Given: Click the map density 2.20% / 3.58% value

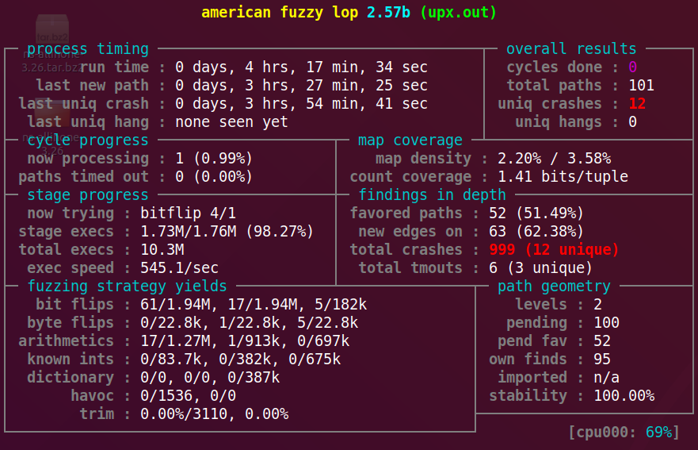Looking at the screenshot, I should [x=547, y=158].
